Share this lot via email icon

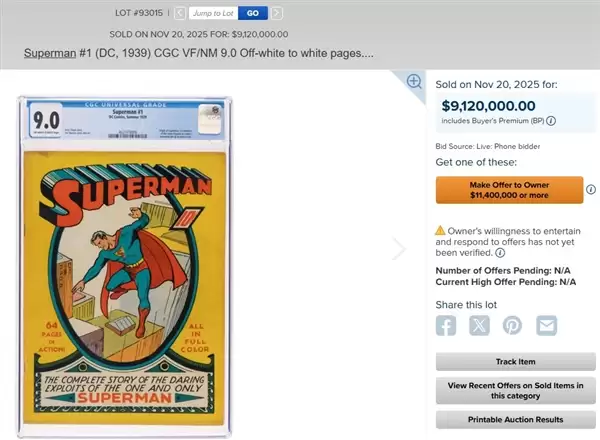point(546,326)
